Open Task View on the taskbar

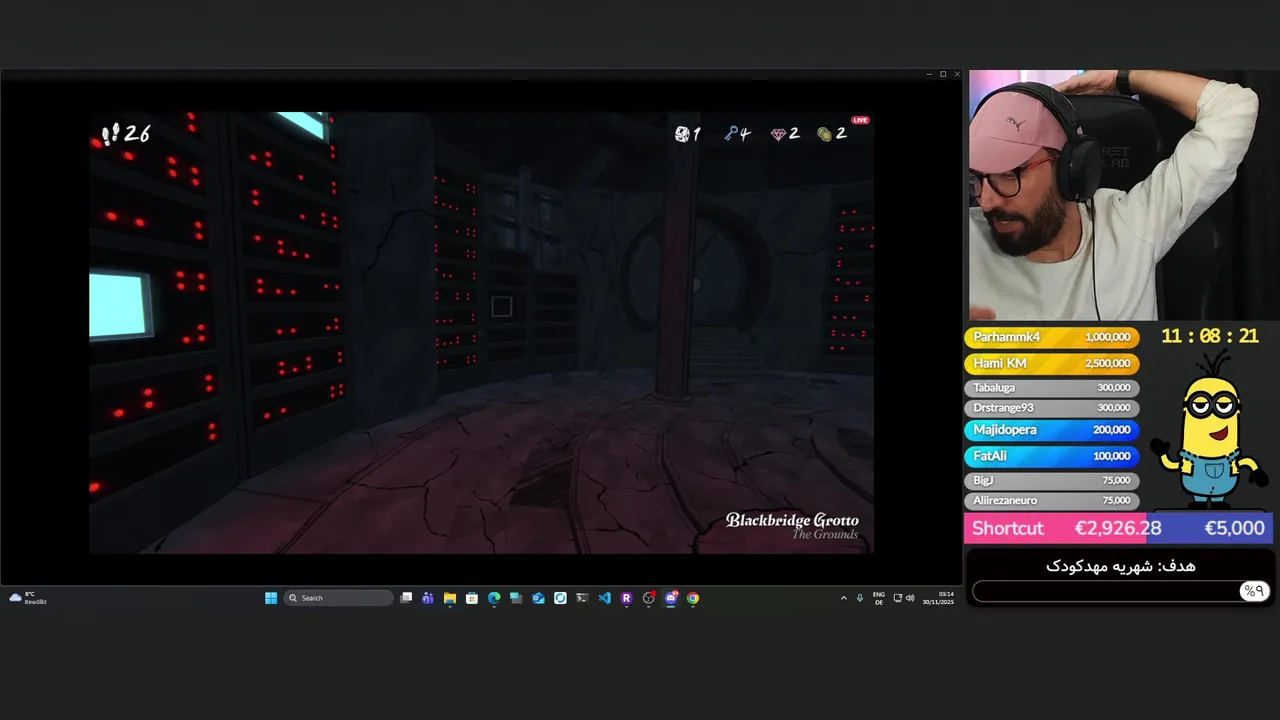[406, 598]
